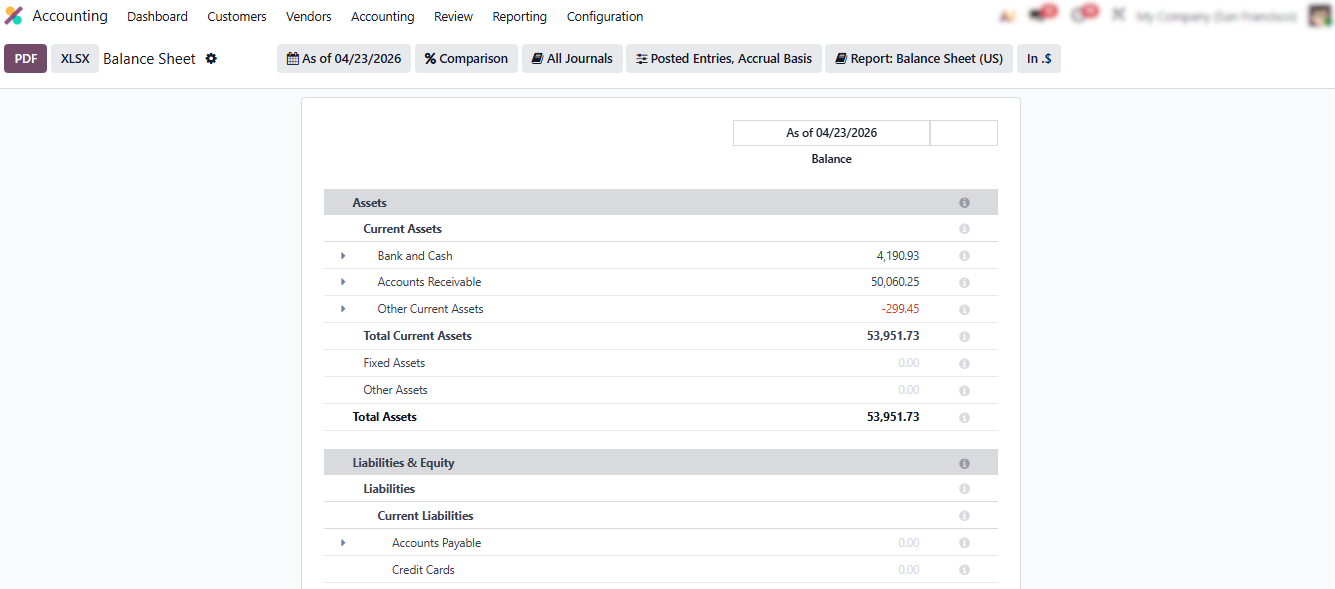Image resolution: width=1335 pixels, height=589 pixels.
Task: Expand the Bank and Cash row
Action: coord(343,256)
